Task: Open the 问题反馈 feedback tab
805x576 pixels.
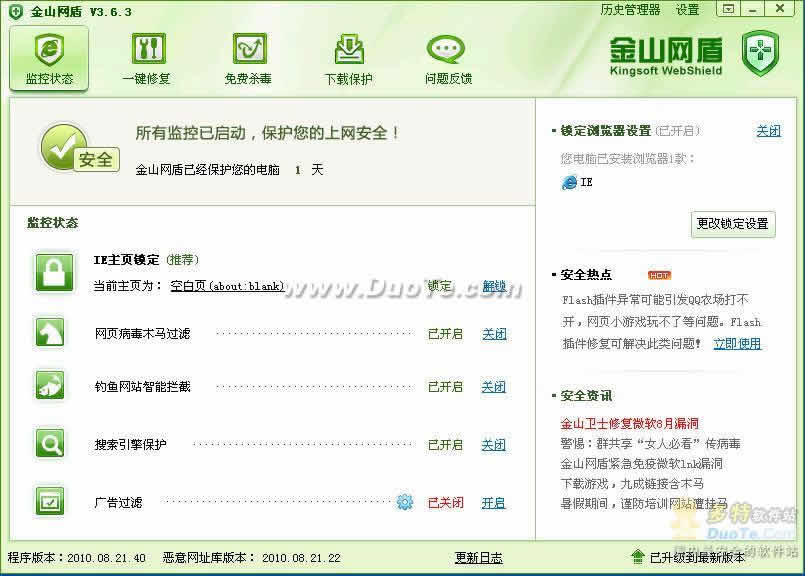Action: point(448,59)
